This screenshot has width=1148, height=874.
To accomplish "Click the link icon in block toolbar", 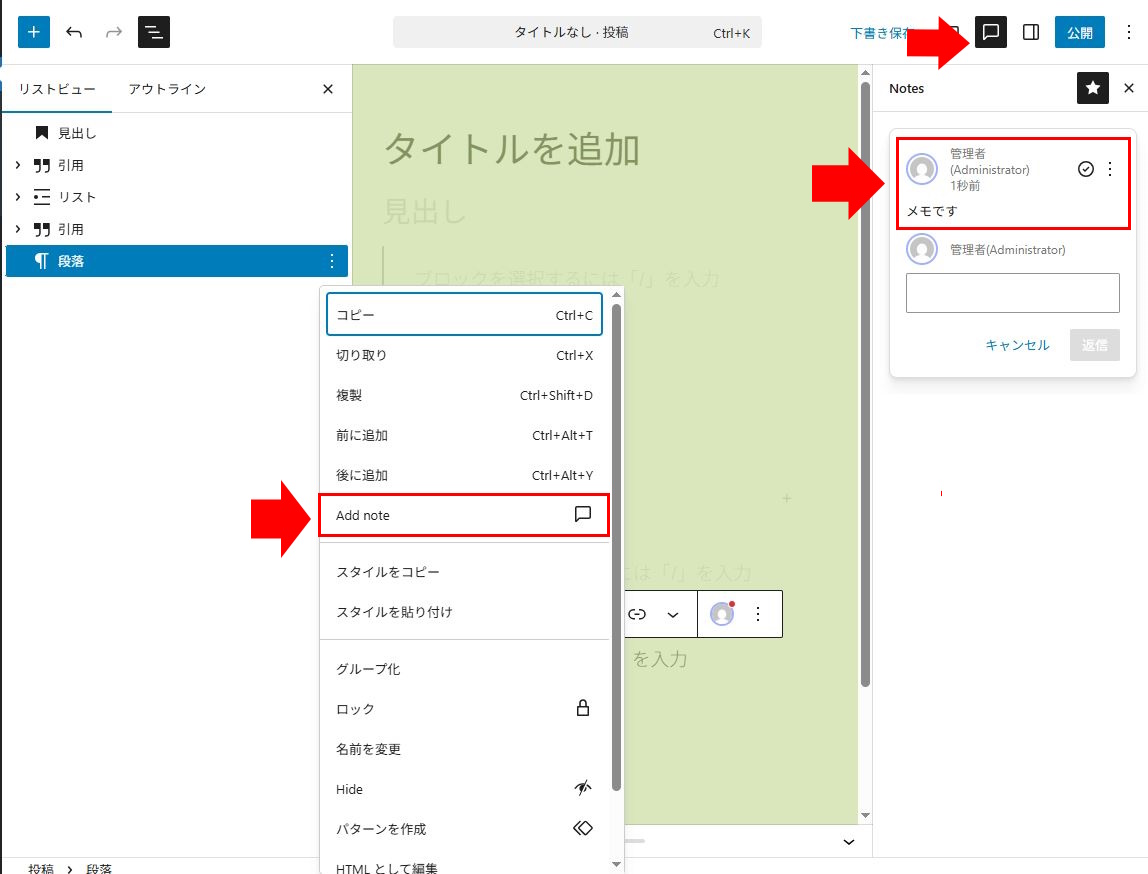I will click(637, 614).
